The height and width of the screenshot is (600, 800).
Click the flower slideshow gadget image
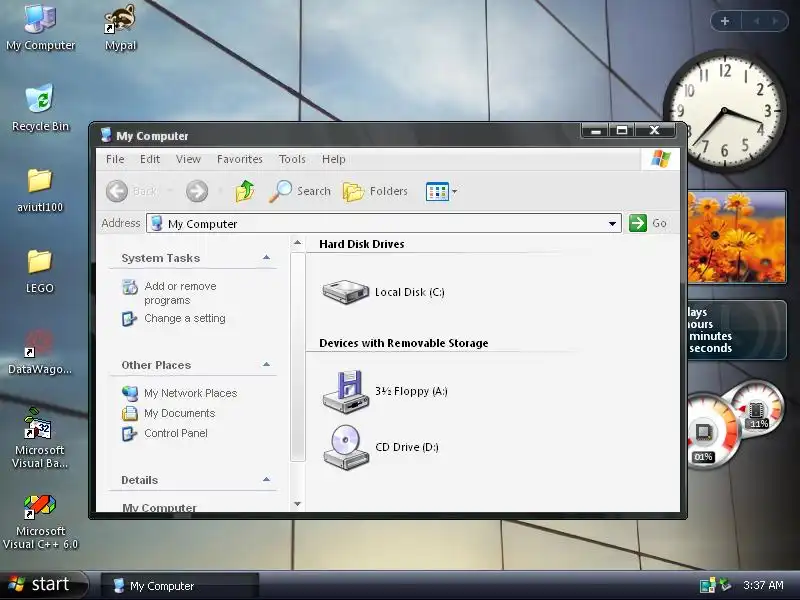737,237
